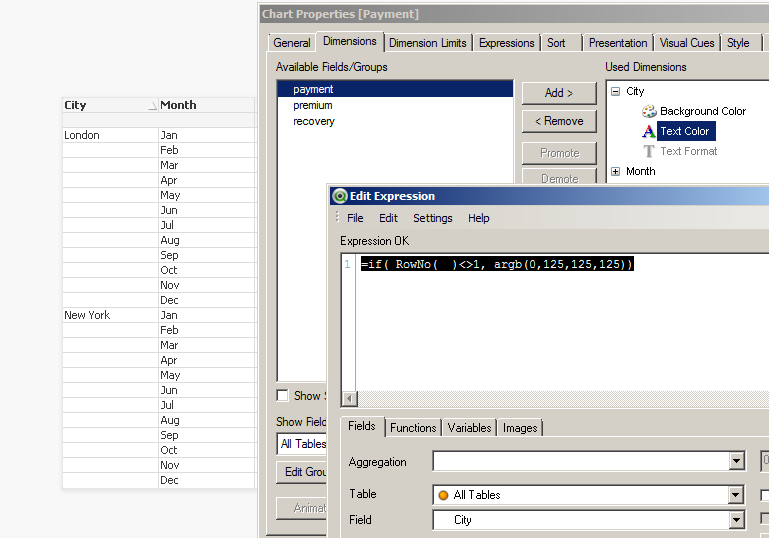Image resolution: width=769 pixels, height=538 pixels.
Task: Select the Fields tab in Edit Expression
Action: (x=361, y=426)
